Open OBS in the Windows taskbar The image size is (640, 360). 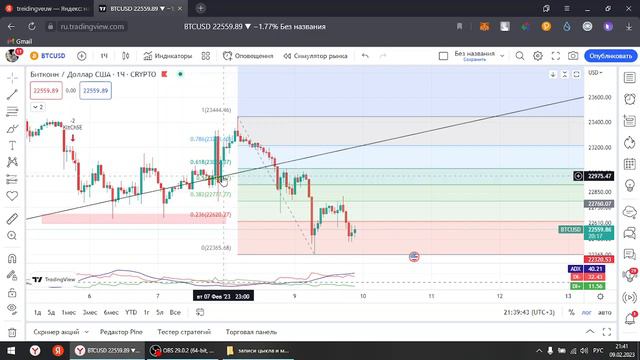183,350
